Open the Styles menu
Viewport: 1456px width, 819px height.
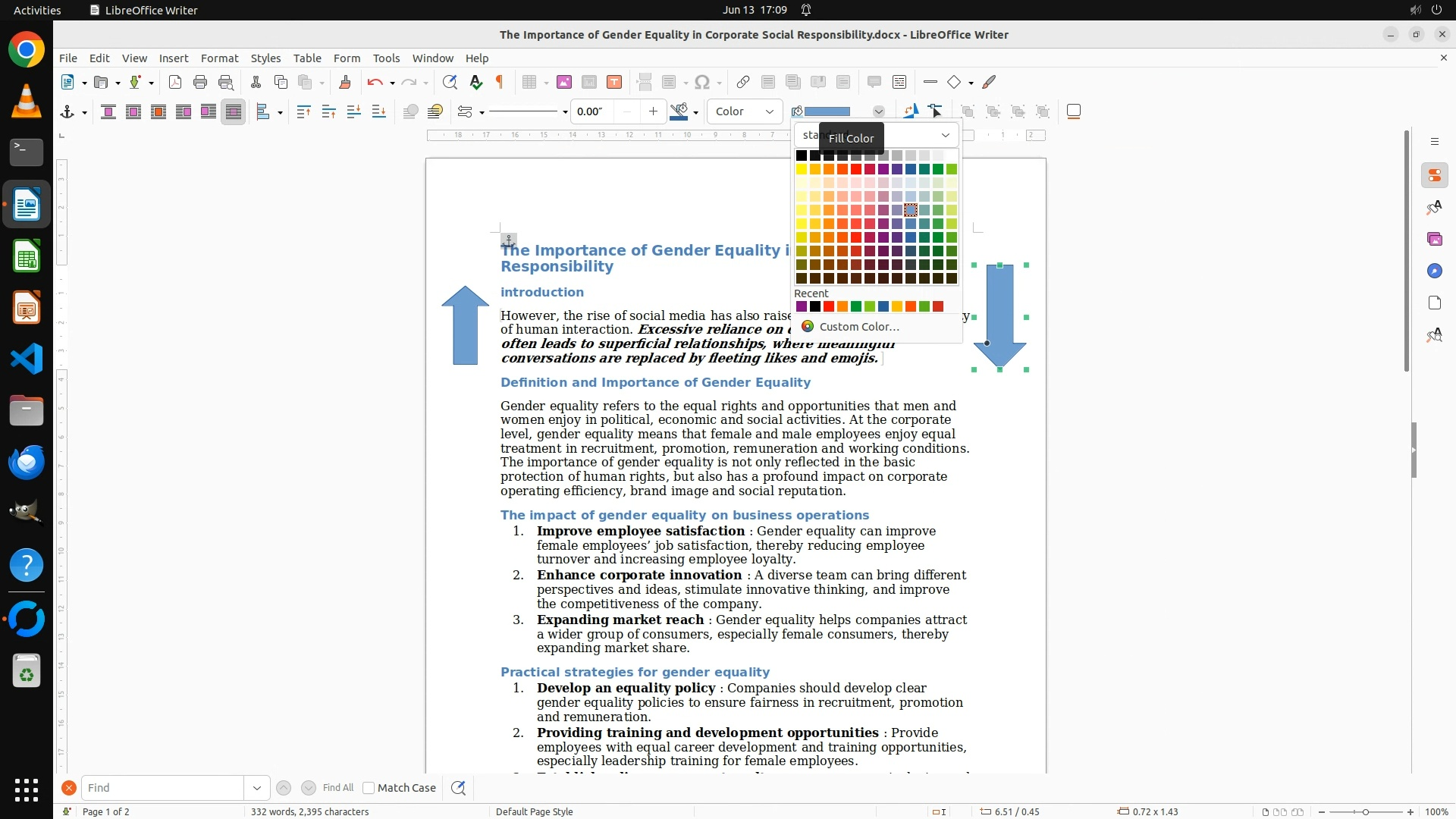pyautogui.click(x=265, y=58)
